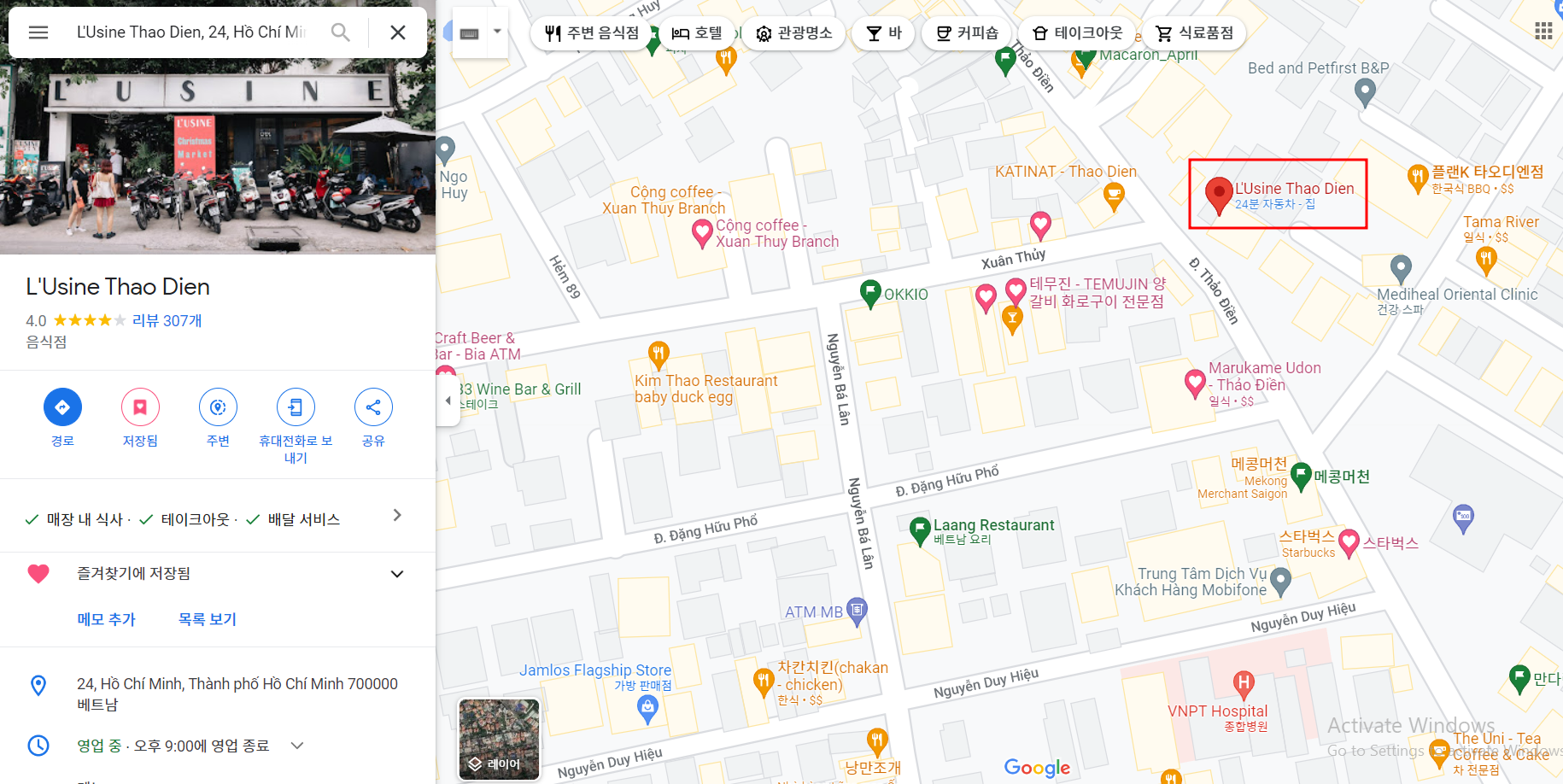Screen dimensions: 1563x784
Task: Click the Cộng coffee Xuan Thuy heart pin
Action: tap(702, 233)
